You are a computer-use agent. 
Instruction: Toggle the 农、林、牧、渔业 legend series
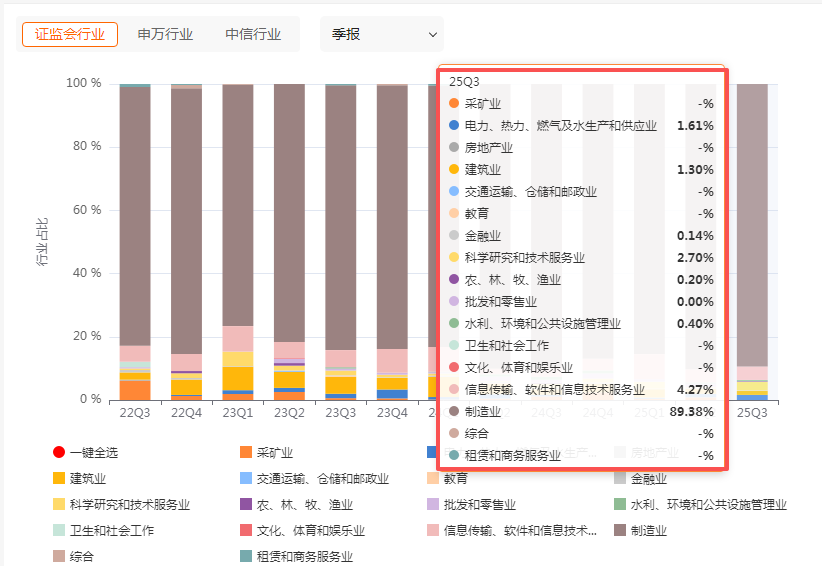(x=296, y=505)
